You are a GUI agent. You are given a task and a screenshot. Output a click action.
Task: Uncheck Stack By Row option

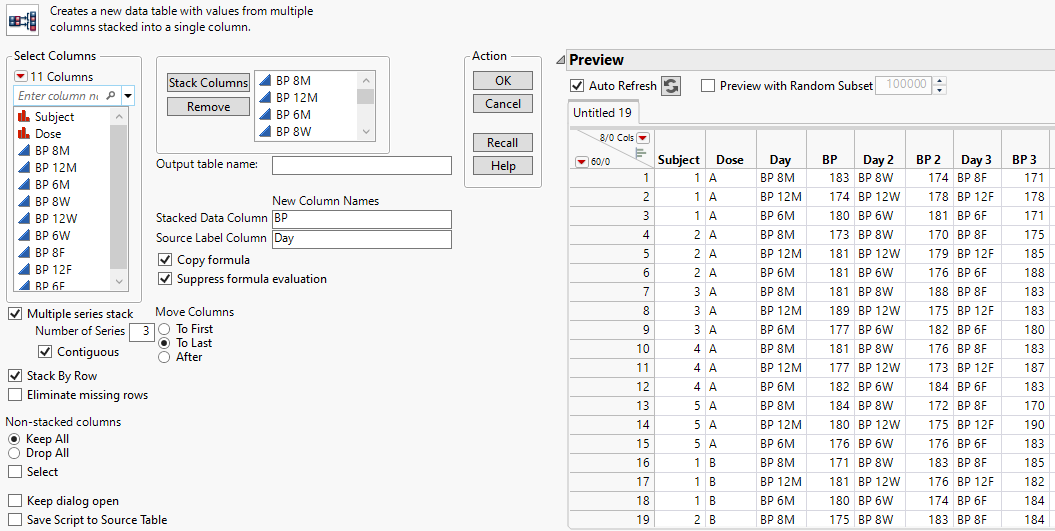[x=15, y=376]
